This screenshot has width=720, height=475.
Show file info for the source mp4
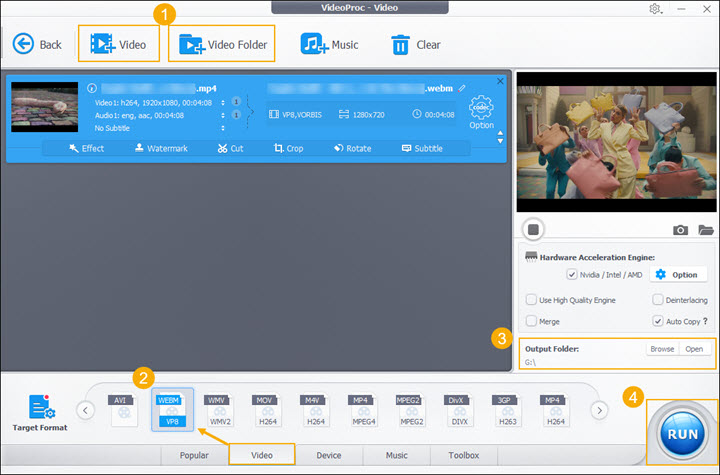pos(92,88)
